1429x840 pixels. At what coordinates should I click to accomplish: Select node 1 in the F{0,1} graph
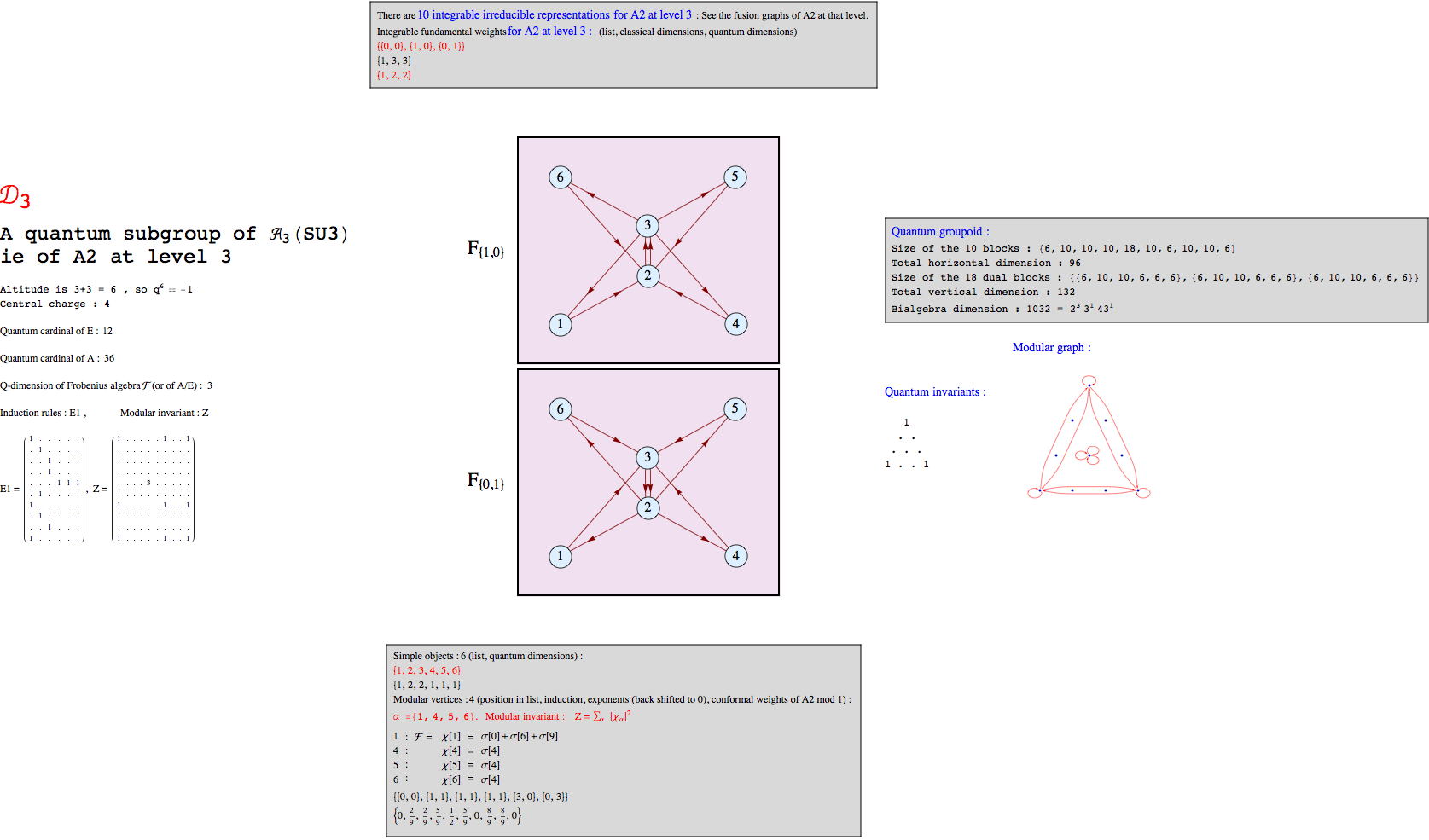(560, 556)
